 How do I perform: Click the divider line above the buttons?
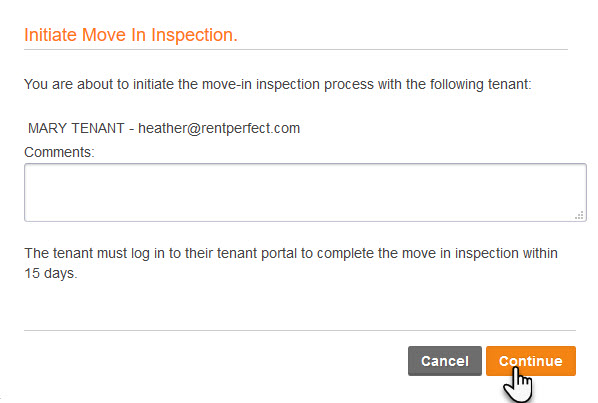tap(300, 330)
